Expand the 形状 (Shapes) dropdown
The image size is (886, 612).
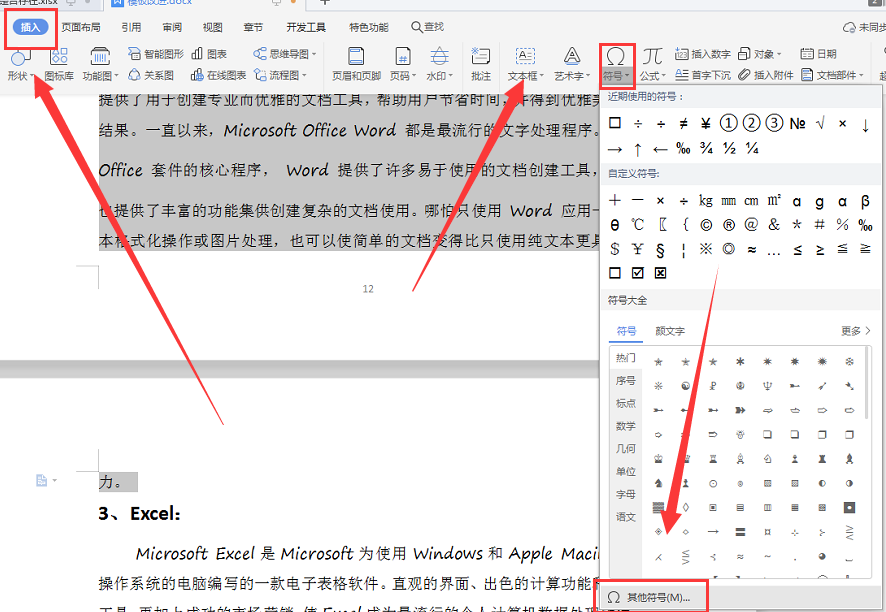pyautogui.click(x=20, y=76)
